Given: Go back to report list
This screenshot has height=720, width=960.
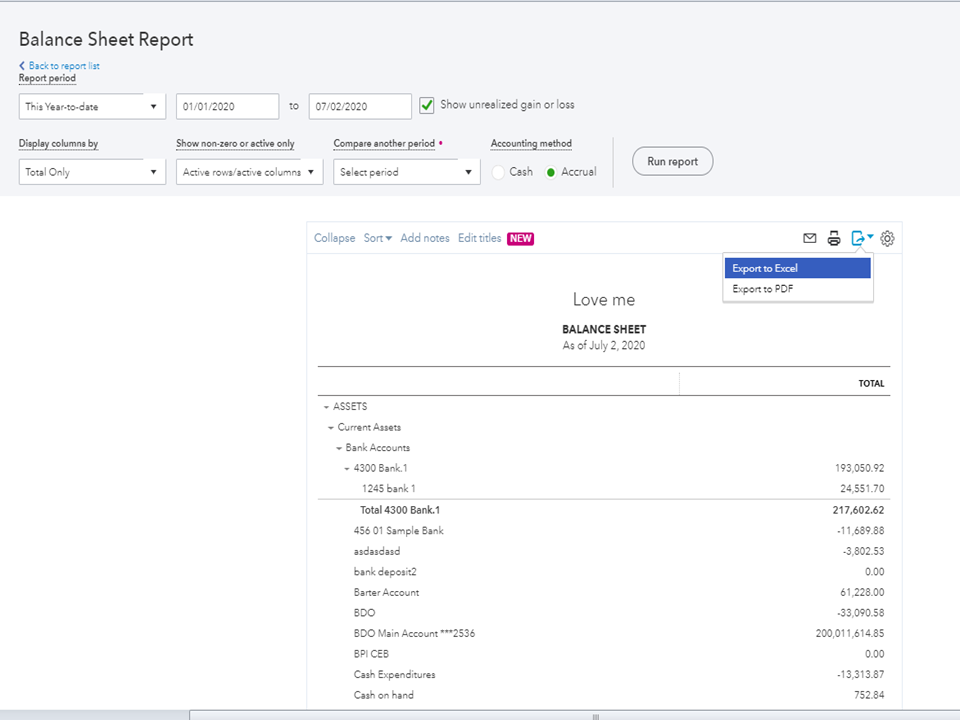Looking at the screenshot, I should point(63,66).
